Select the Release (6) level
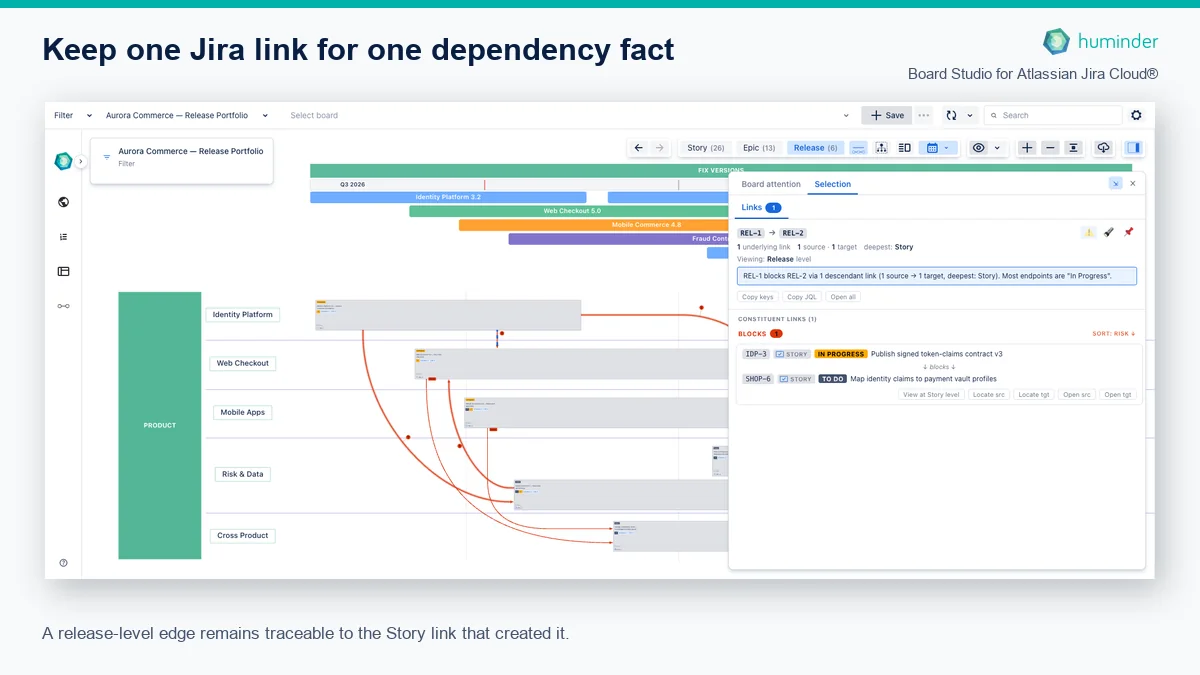 click(x=816, y=148)
